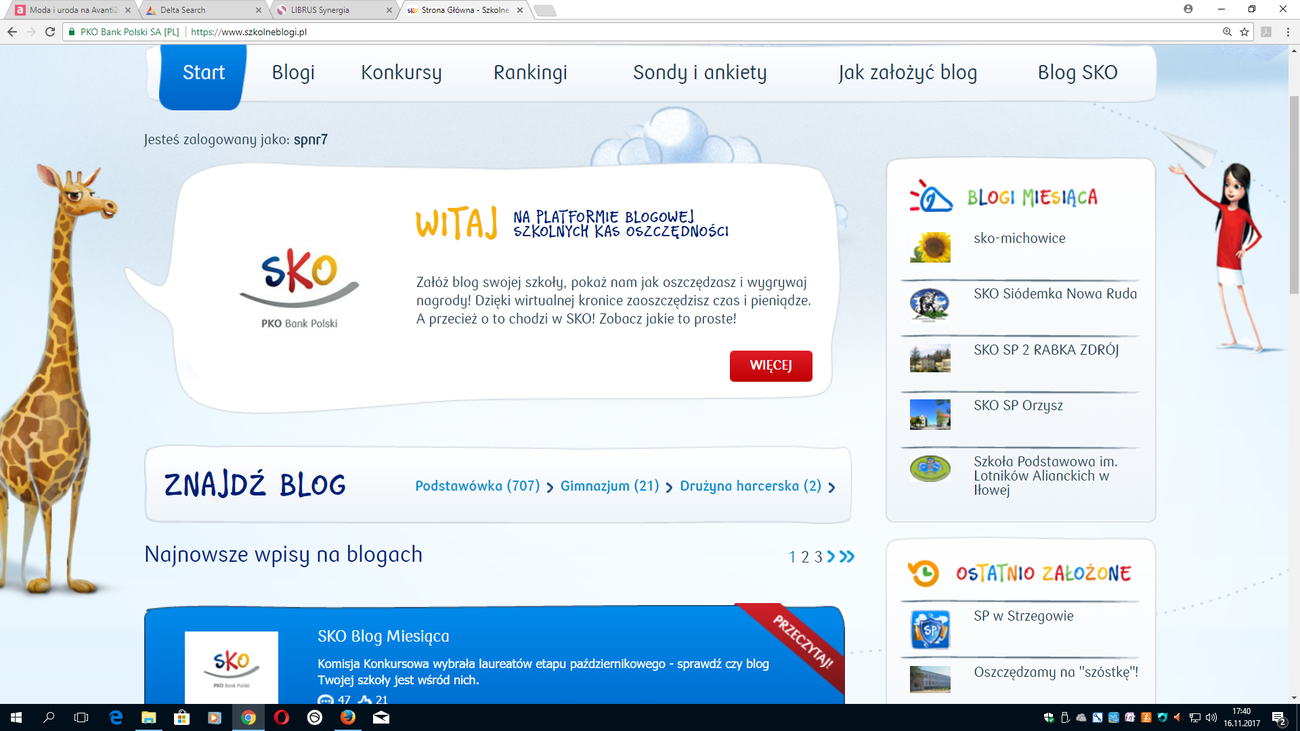Open the Blogi menu item
The width and height of the screenshot is (1300, 731).
pyautogui.click(x=293, y=73)
